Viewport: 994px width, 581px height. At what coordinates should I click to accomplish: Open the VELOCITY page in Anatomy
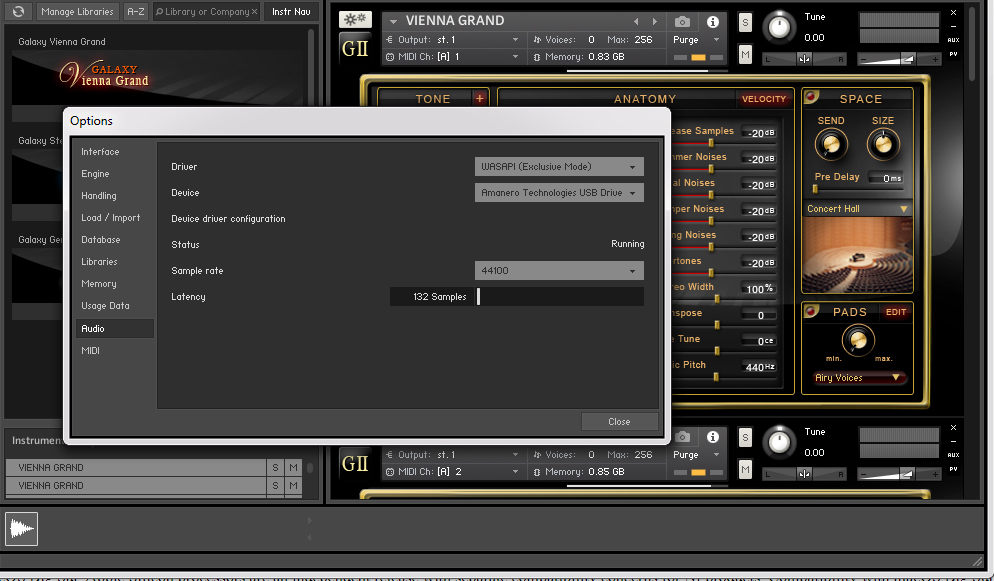pos(764,99)
